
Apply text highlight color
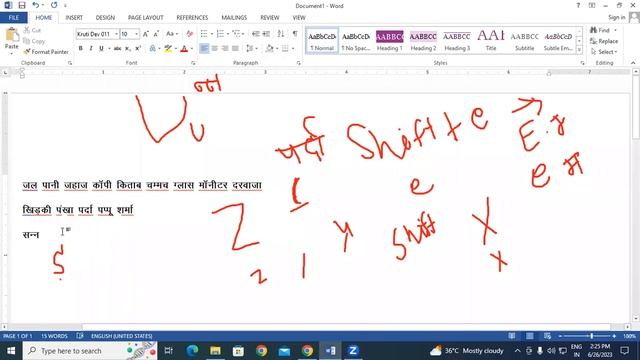pyautogui.click(x=168, y=49)
